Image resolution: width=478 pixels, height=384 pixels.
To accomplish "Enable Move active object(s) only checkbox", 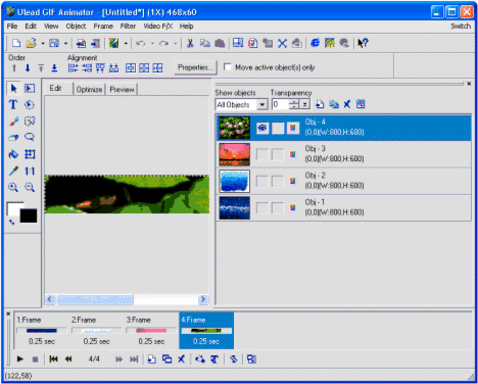I will coord(228,67).
